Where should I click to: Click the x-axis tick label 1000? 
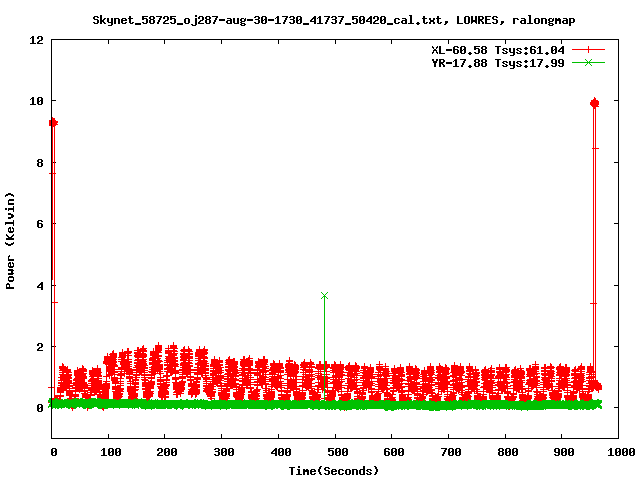click(621, 452)
